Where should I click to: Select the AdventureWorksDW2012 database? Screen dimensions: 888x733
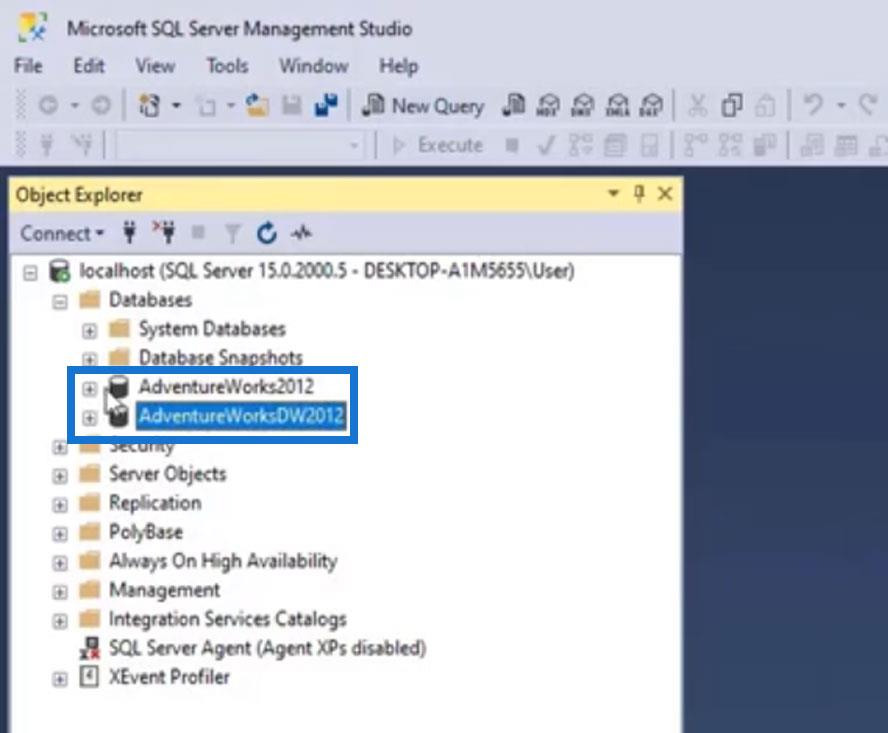pos(241,416)
